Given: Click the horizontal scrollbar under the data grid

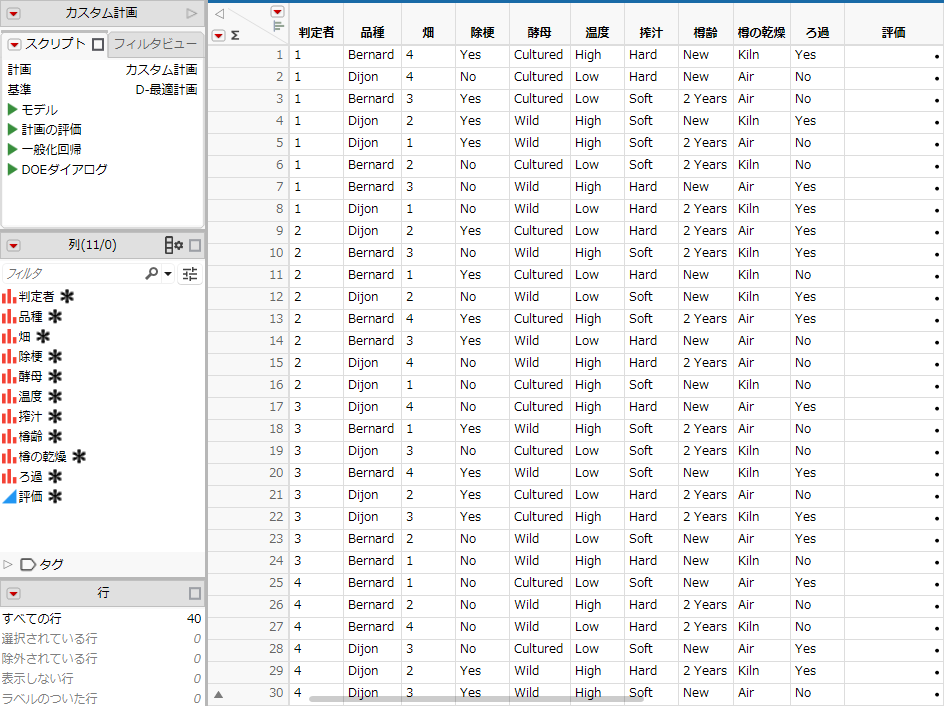Looking at the screenshot, I should click(477, 699).
